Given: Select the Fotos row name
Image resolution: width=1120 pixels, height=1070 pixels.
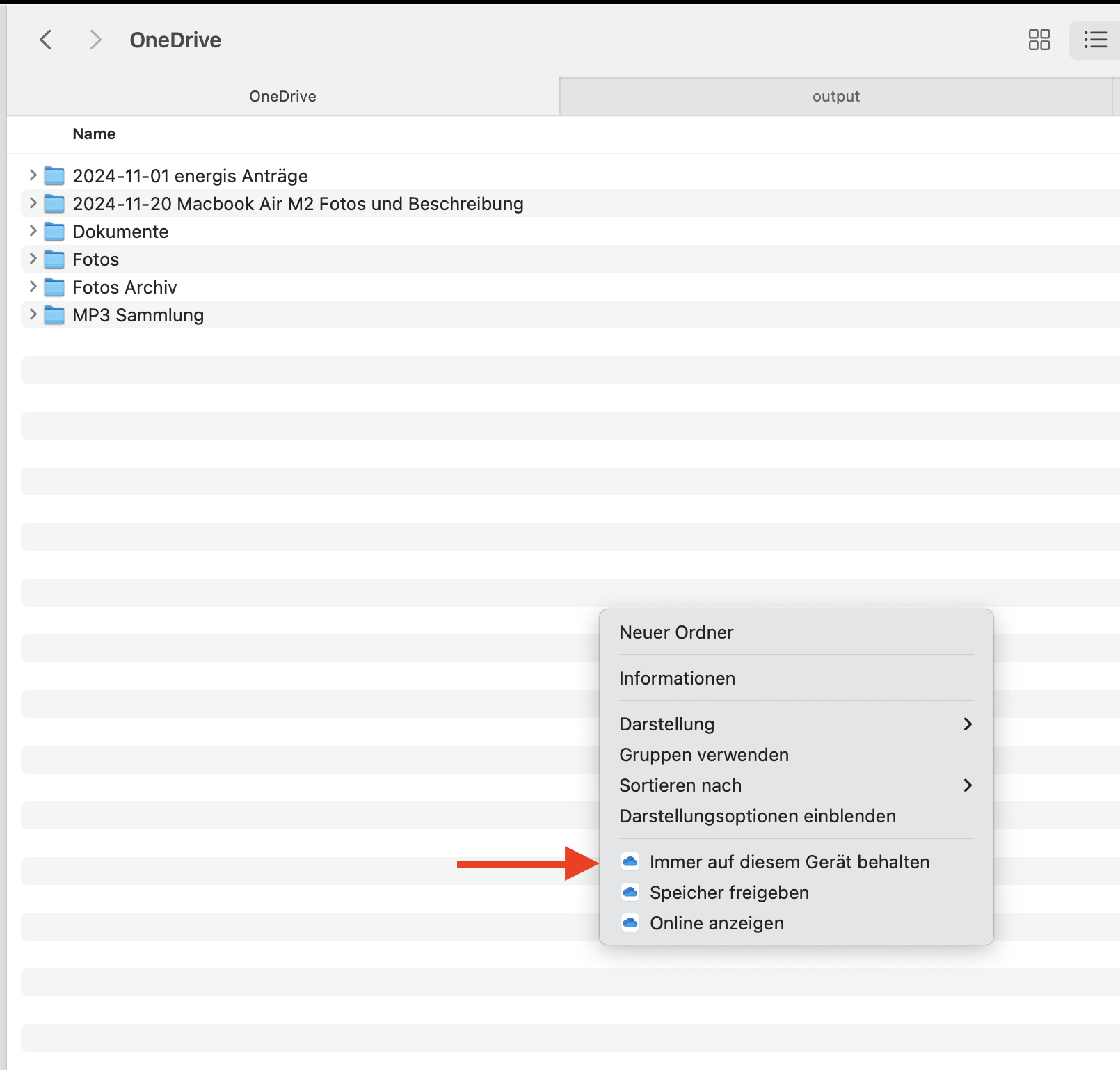Looking at the screenshot, I should tap(96, 259).
